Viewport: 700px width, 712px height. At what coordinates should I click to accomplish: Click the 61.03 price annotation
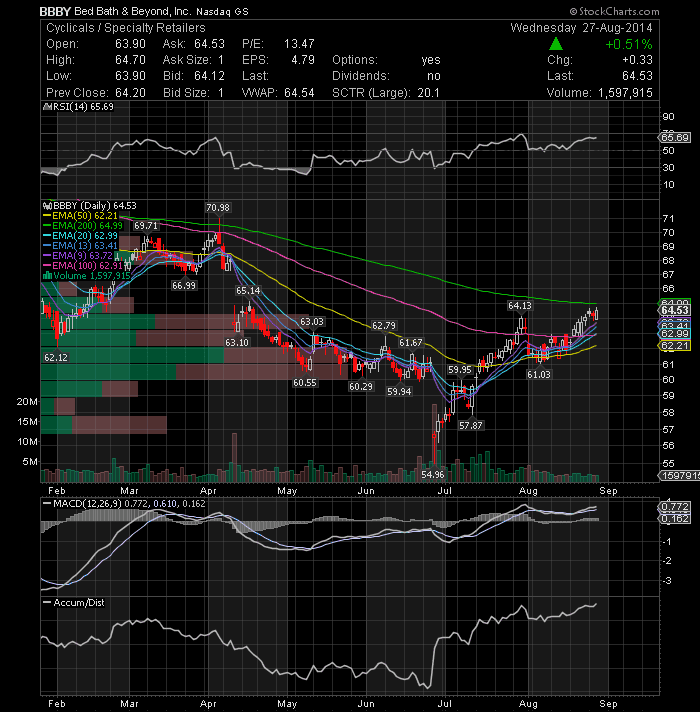pyautogui.click(x=538, y=375)
